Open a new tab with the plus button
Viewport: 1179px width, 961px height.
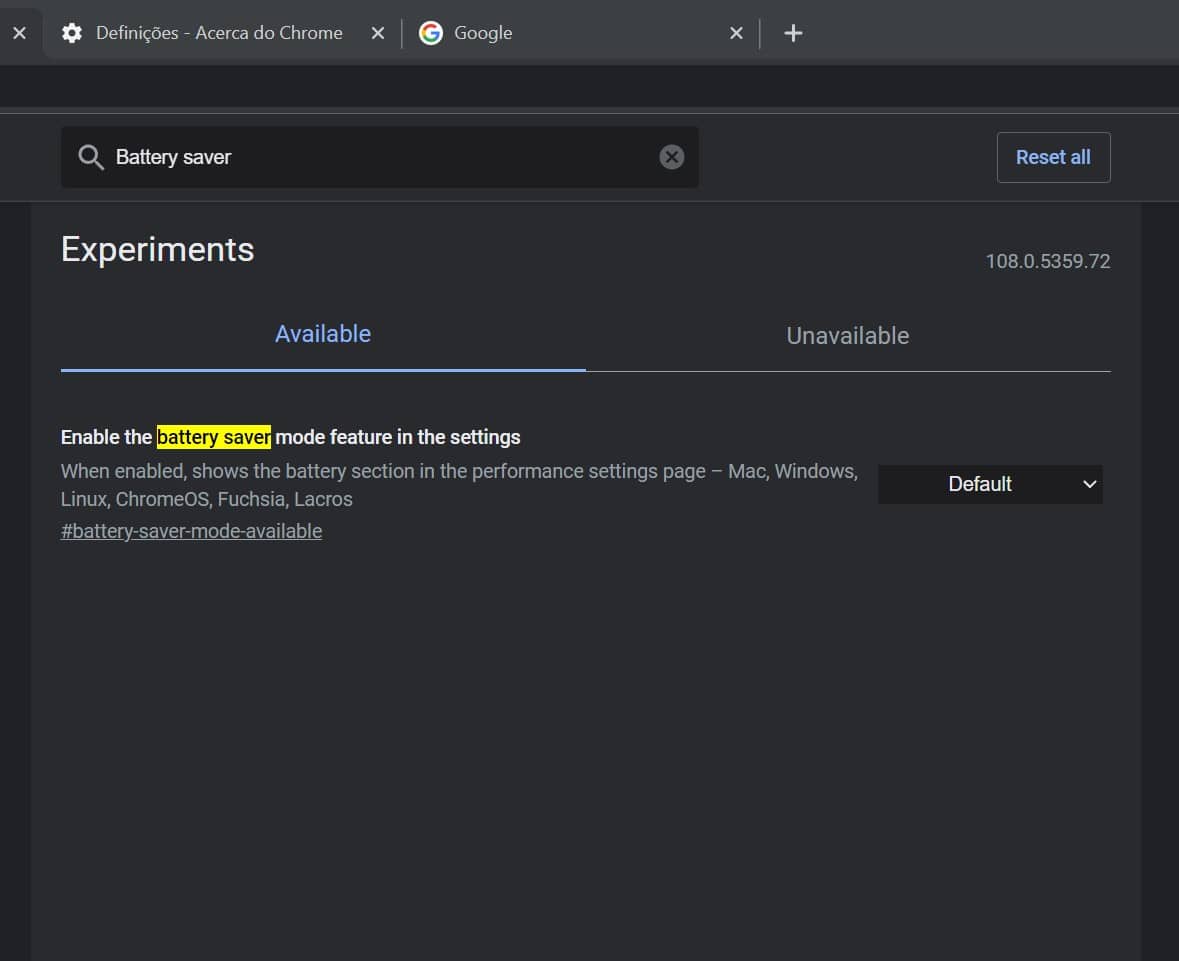click(x=793, y=33)
